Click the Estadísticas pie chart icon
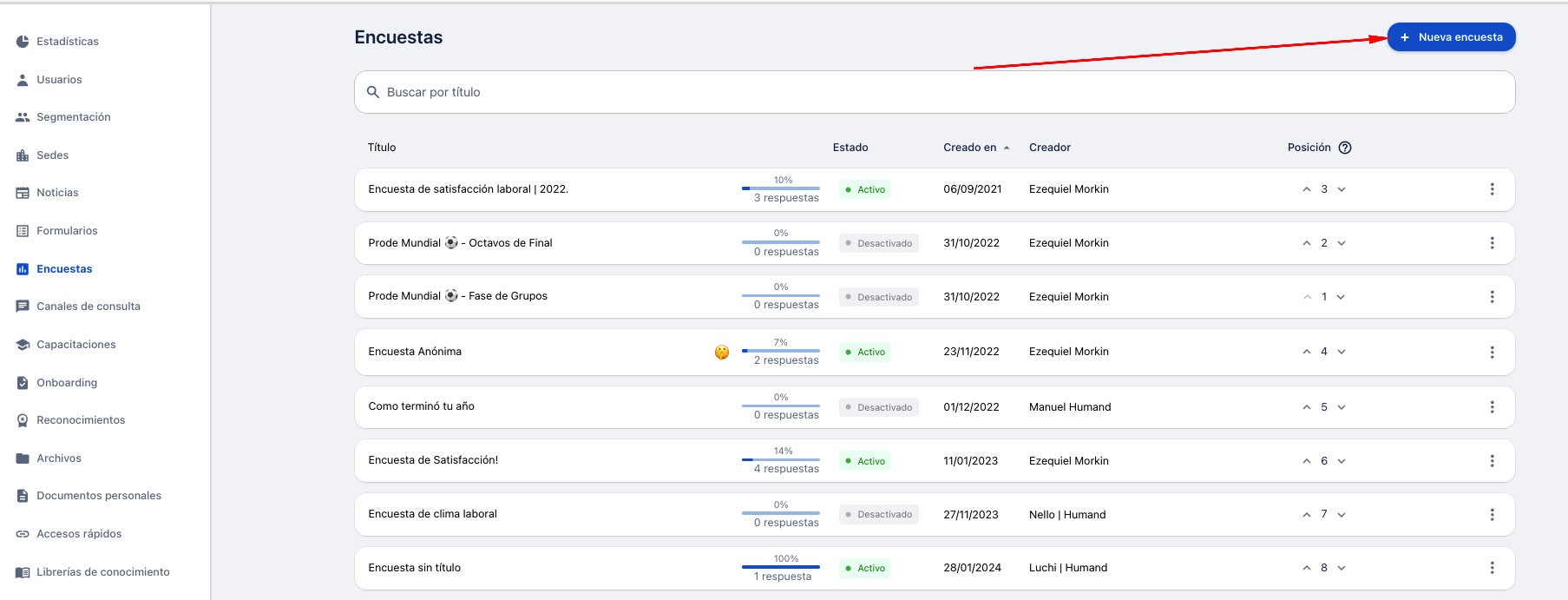1568x600 pixels. coord(23,42)
